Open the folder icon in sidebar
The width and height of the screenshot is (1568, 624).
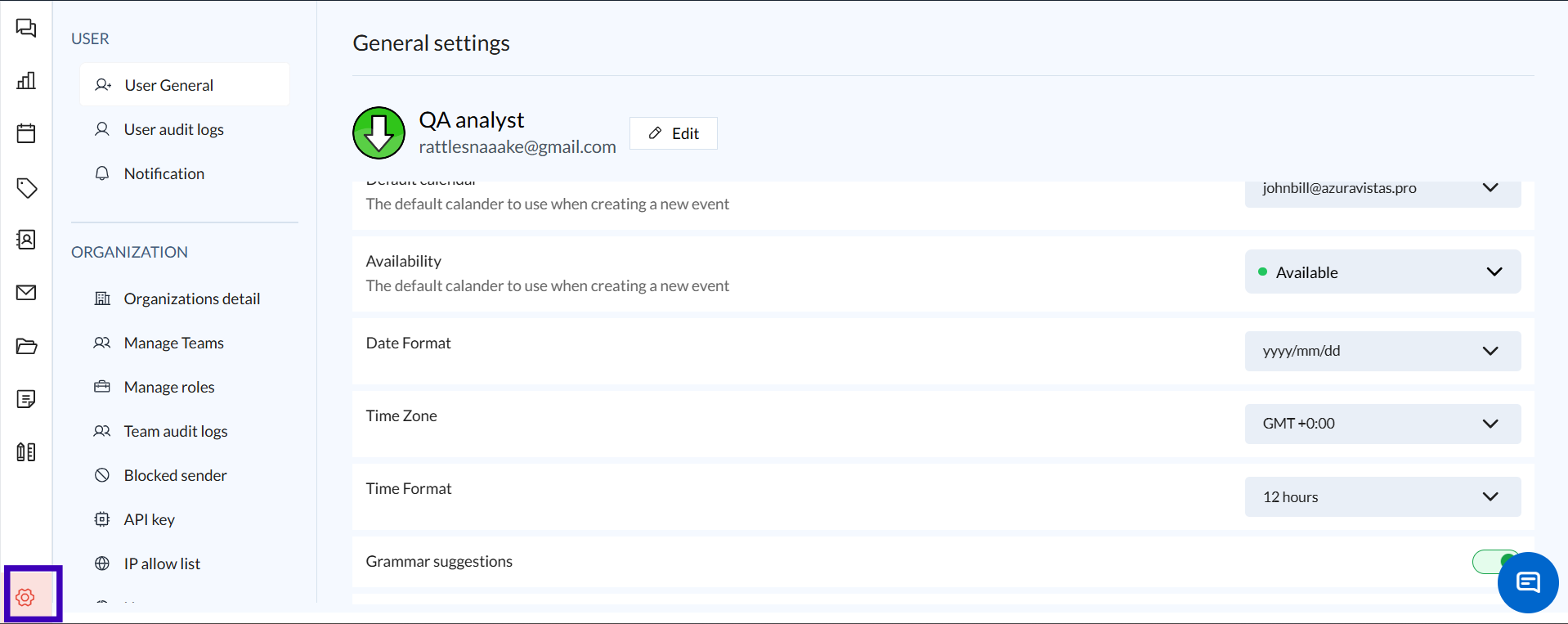(26, 346)
